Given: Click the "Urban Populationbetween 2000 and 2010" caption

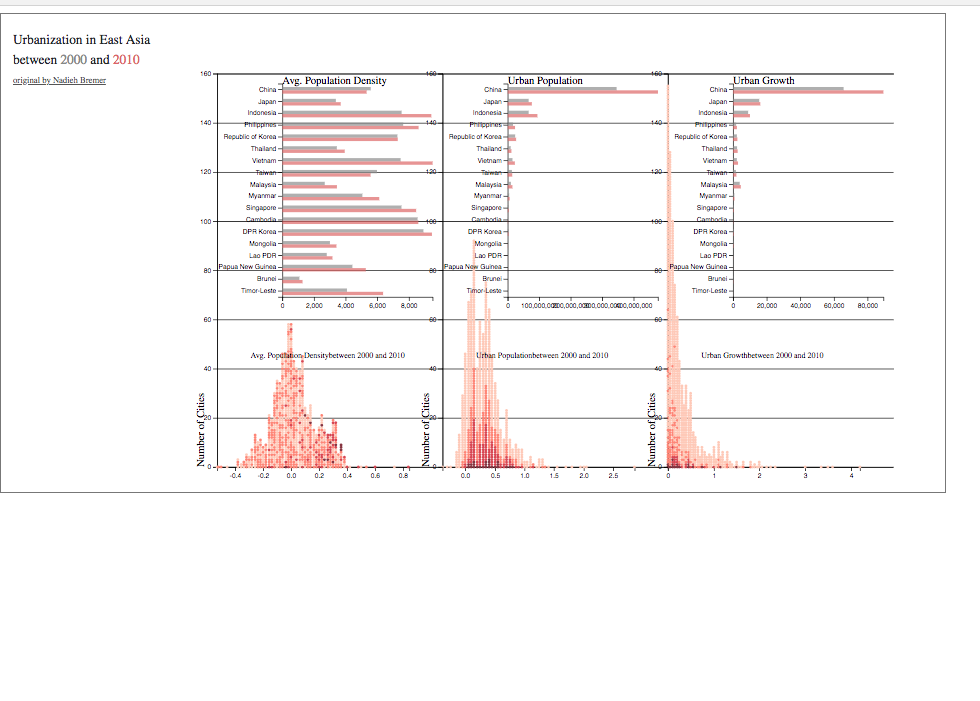Looking at the screenshot, I should (542, 355).
